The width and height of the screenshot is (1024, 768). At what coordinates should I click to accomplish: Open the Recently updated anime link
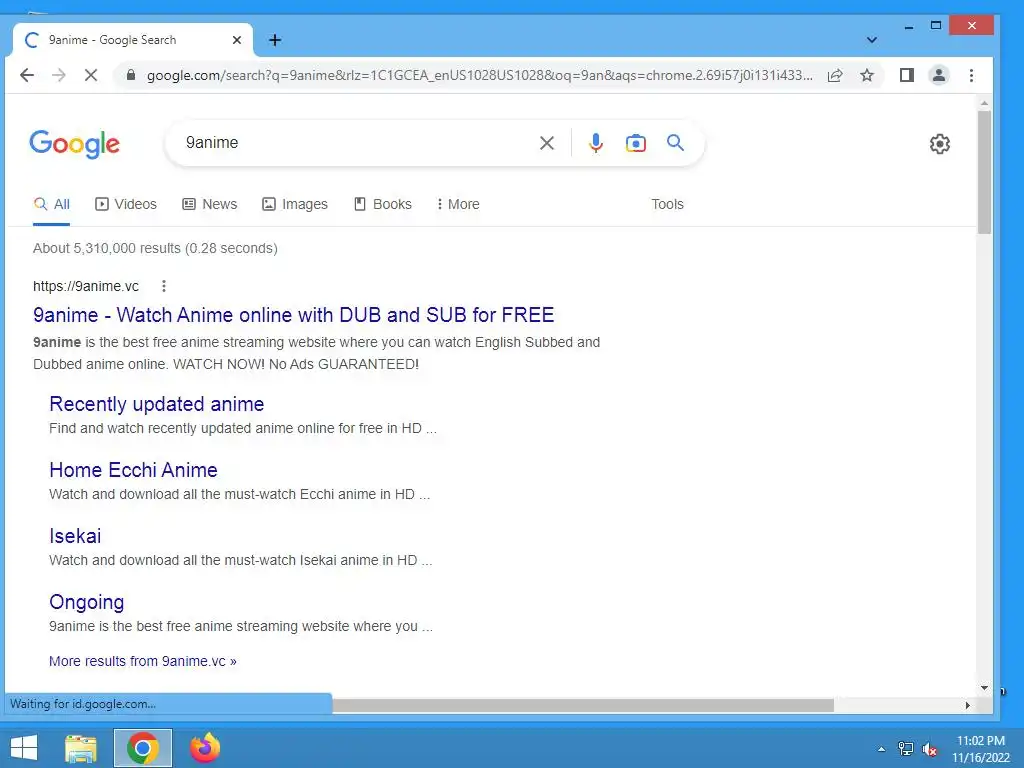click(x=157, y=404)
